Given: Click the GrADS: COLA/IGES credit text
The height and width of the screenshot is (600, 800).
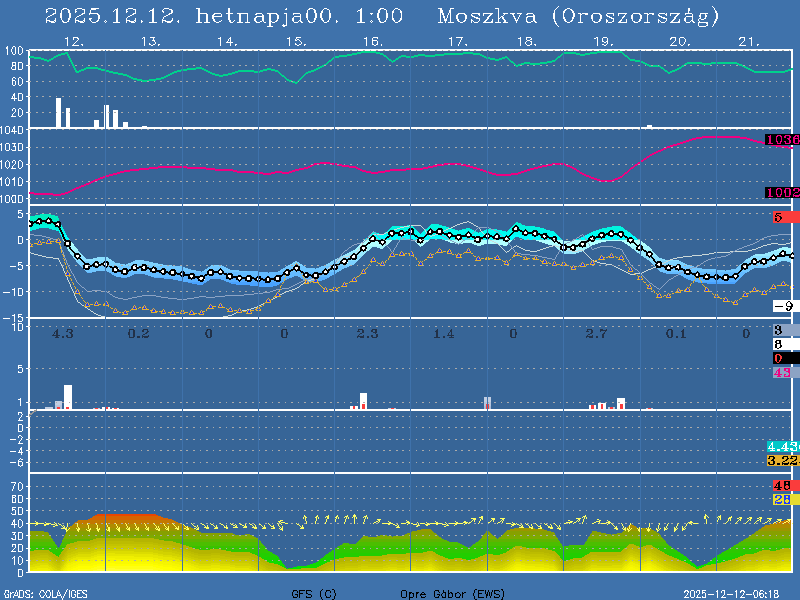Looking at the screenshot, I should pyautogui.click(x=45, y=593).
